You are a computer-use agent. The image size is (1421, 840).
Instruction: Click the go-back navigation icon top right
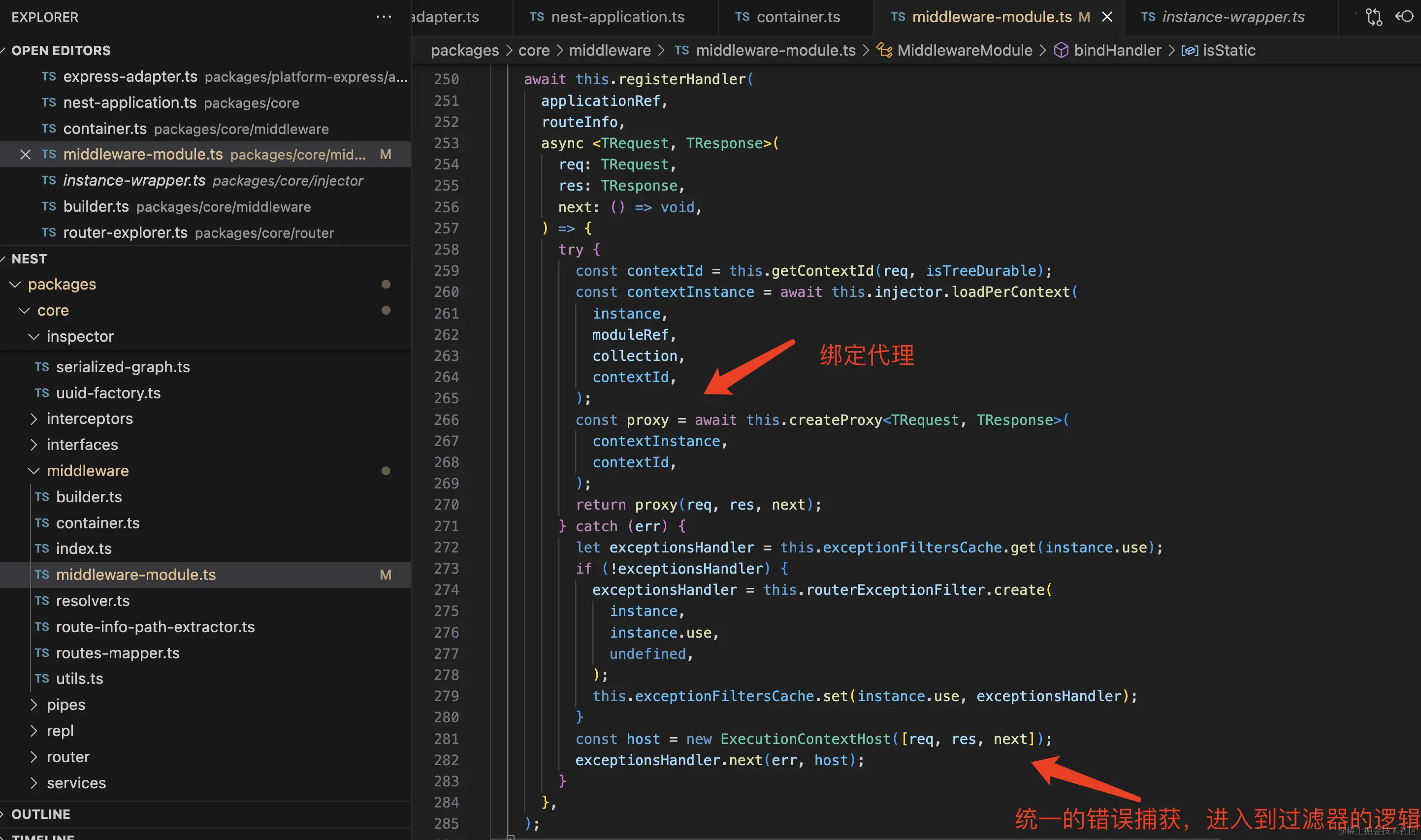click(1405, 17)
